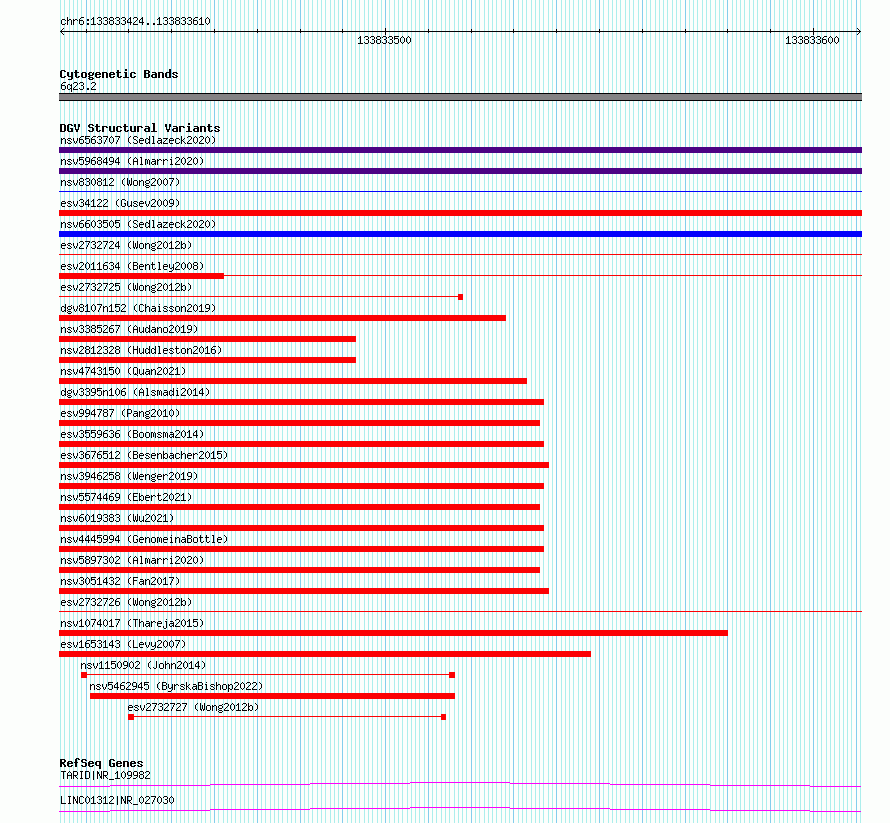This screenshot has height=823, width=890.
Task: Click the 6q23.2 cytogenetic band label
Action: 78,86
